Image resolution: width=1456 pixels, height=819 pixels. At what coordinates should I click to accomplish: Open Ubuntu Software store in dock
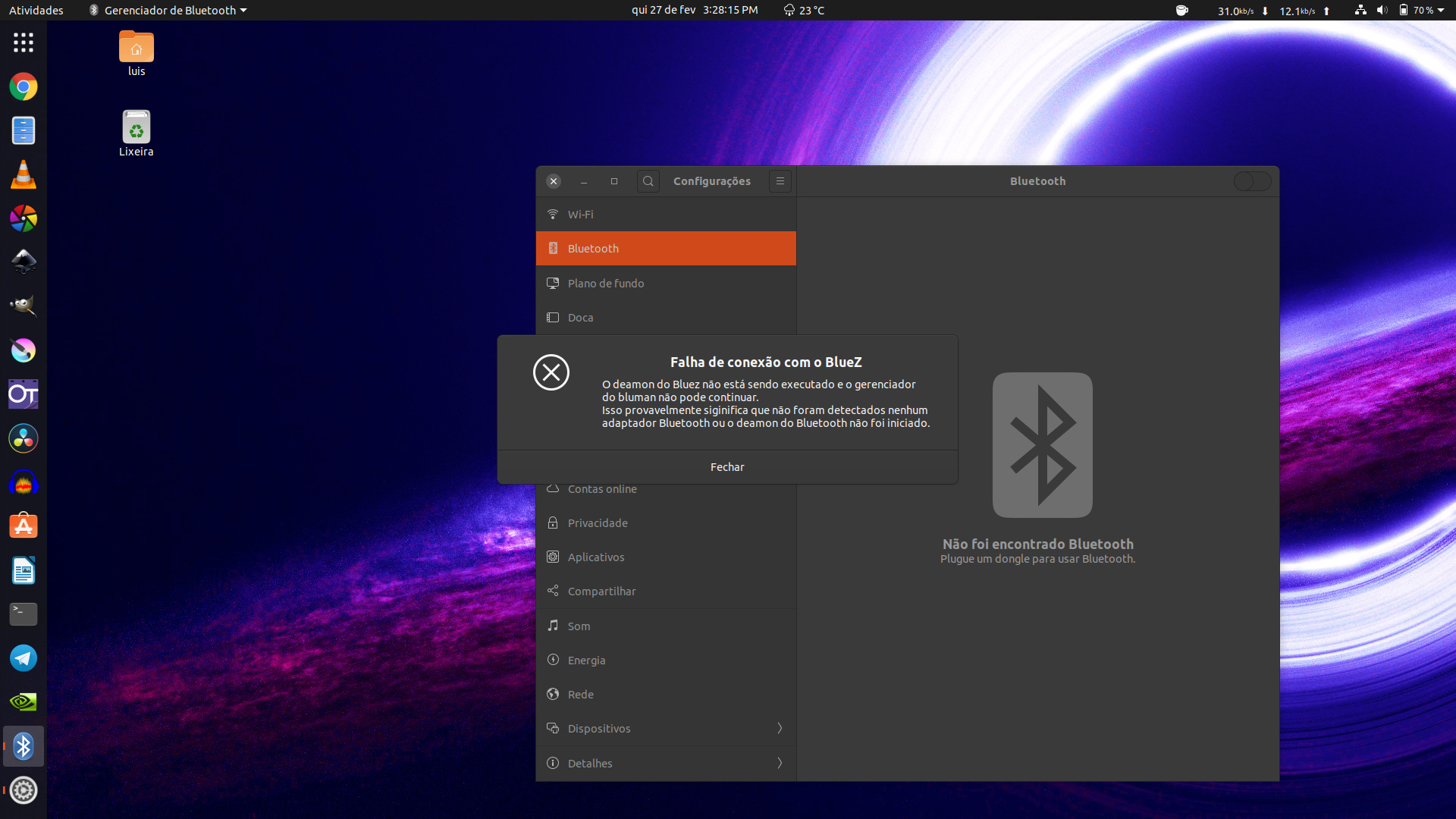coord(24,526)
